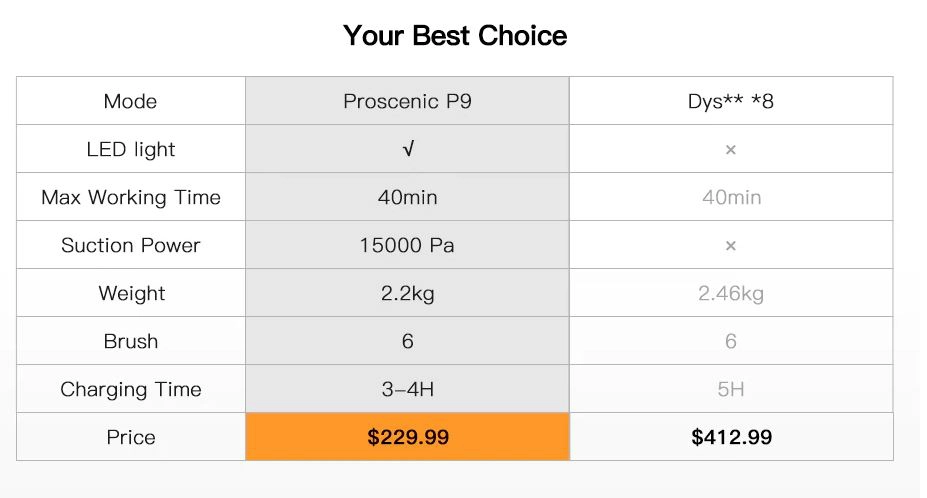This screenshot has height=498, width=927.
Task: Click the Your Best Choice heading
Action: tap(455, 35)
